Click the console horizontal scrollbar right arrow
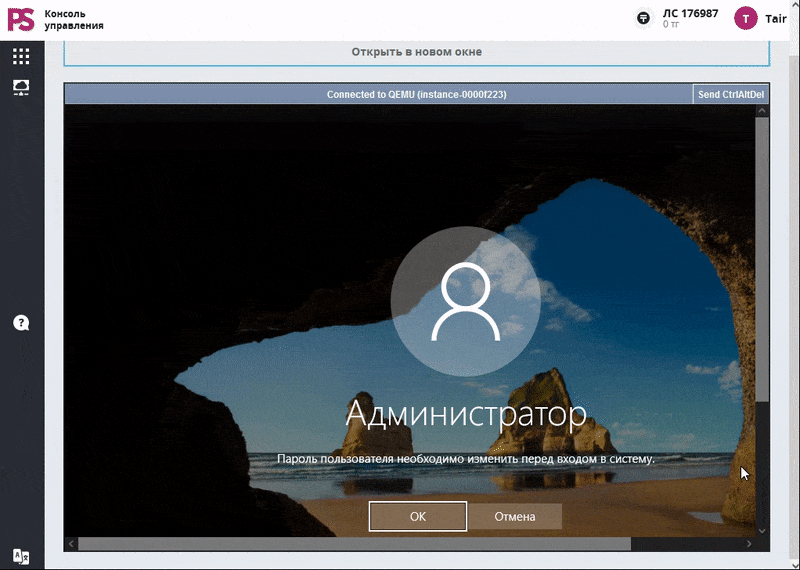 pyautogui.click(x=749, y=544)
